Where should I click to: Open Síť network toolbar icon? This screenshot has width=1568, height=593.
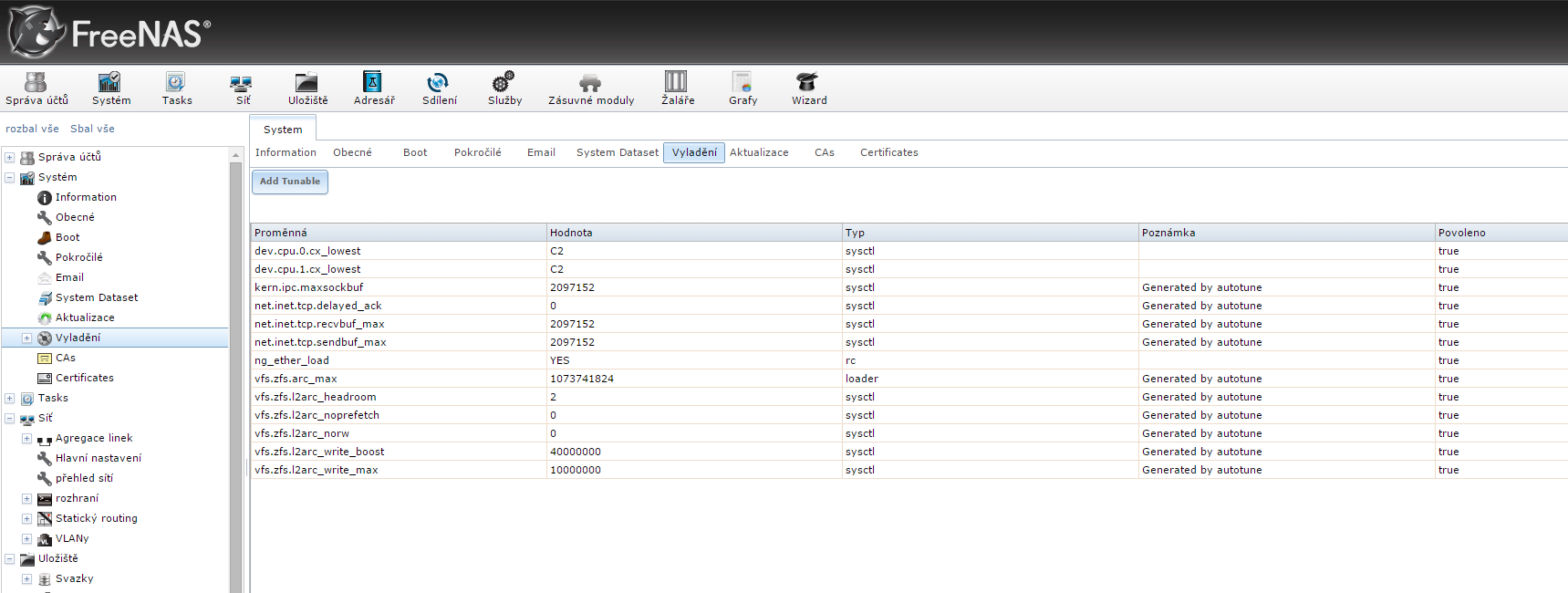243,89
